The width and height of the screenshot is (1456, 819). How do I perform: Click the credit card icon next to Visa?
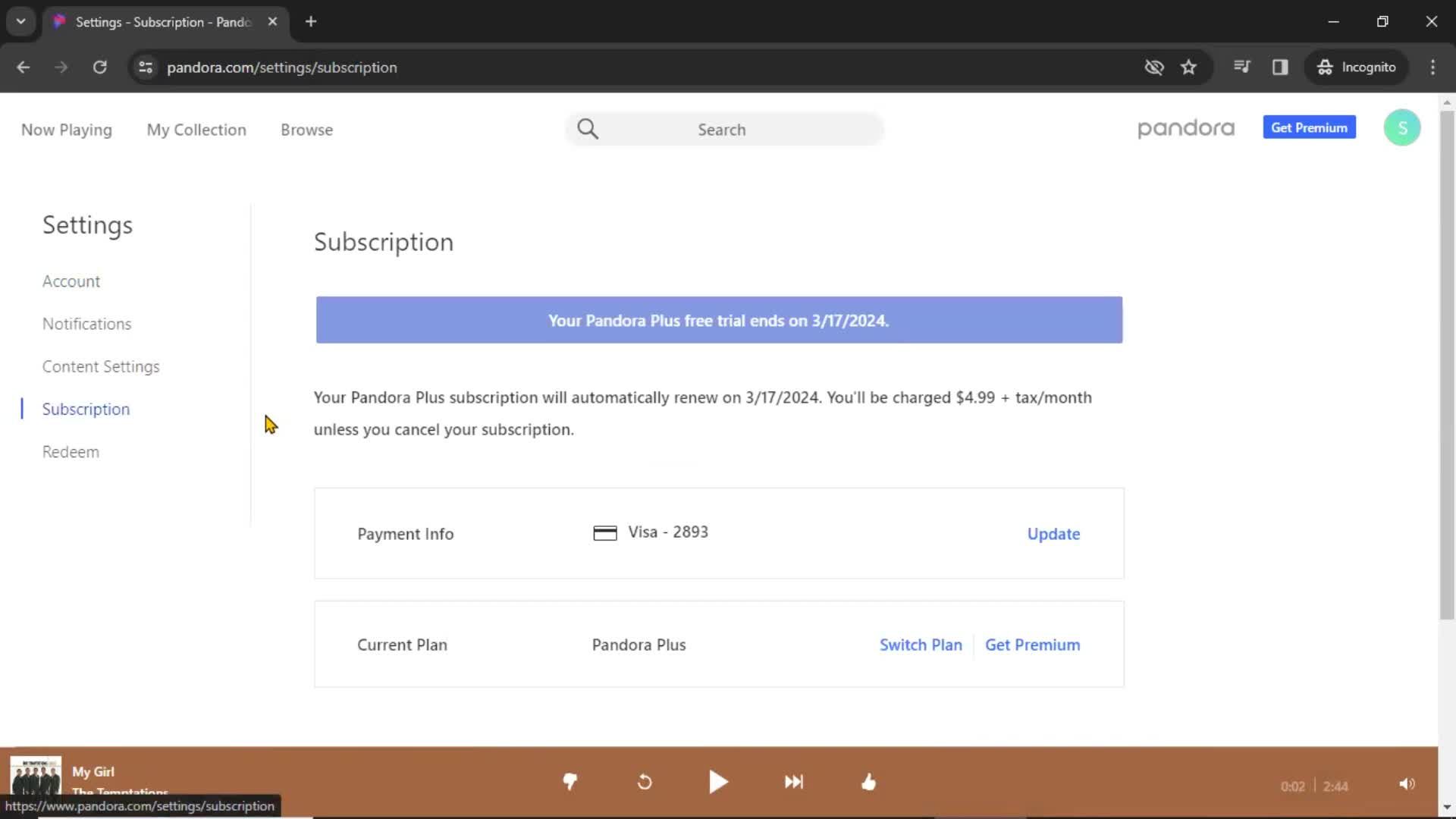tap(604, 533)
